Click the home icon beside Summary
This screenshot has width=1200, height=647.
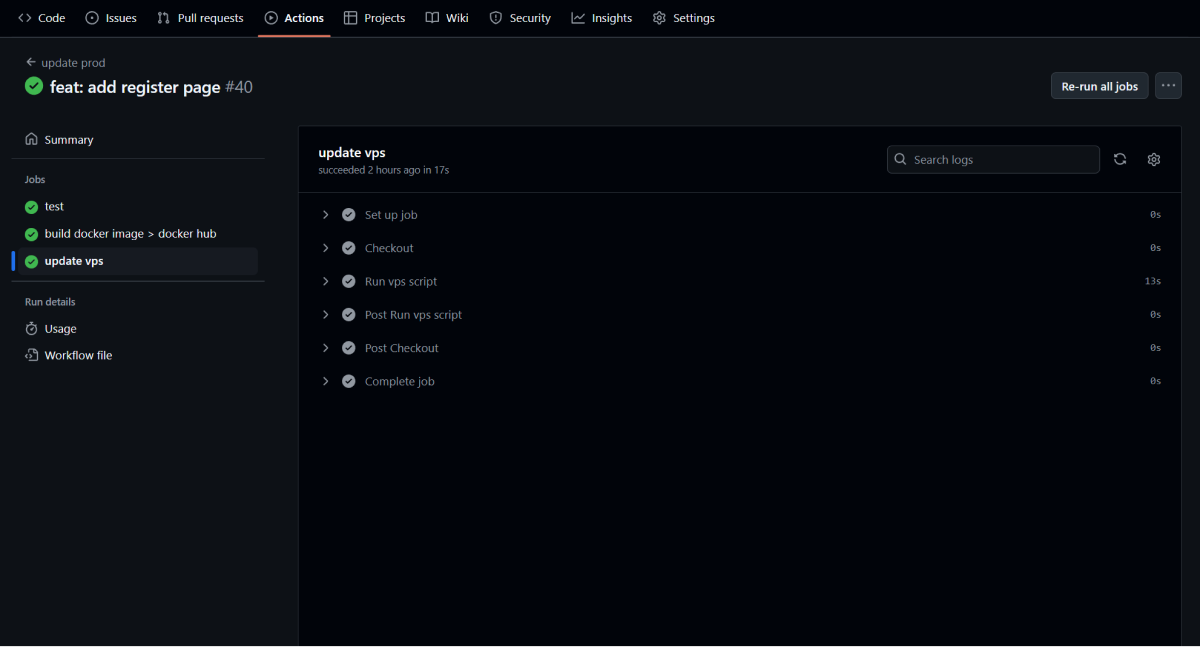pos(31,139)
